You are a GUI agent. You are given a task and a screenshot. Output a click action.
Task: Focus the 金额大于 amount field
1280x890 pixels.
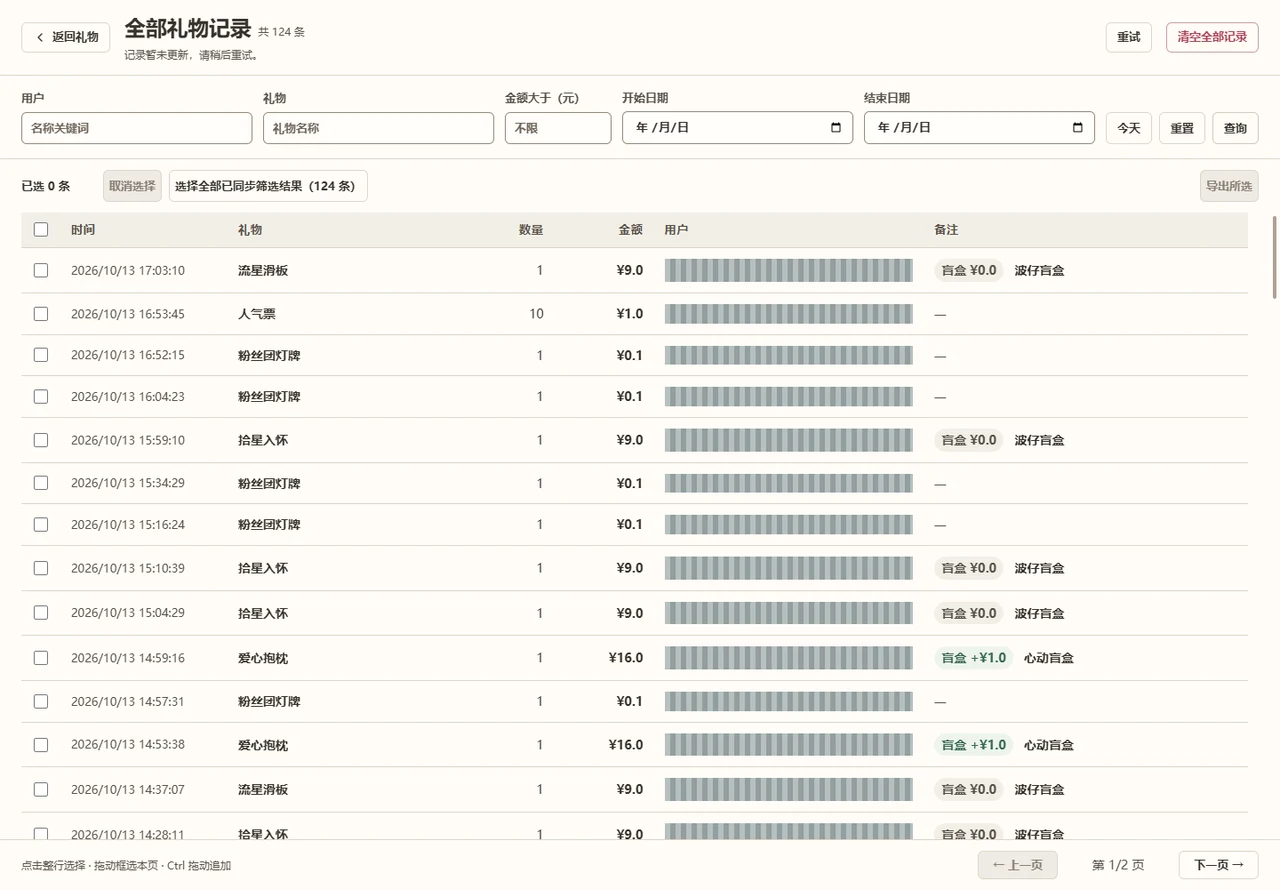pos(558,128)
